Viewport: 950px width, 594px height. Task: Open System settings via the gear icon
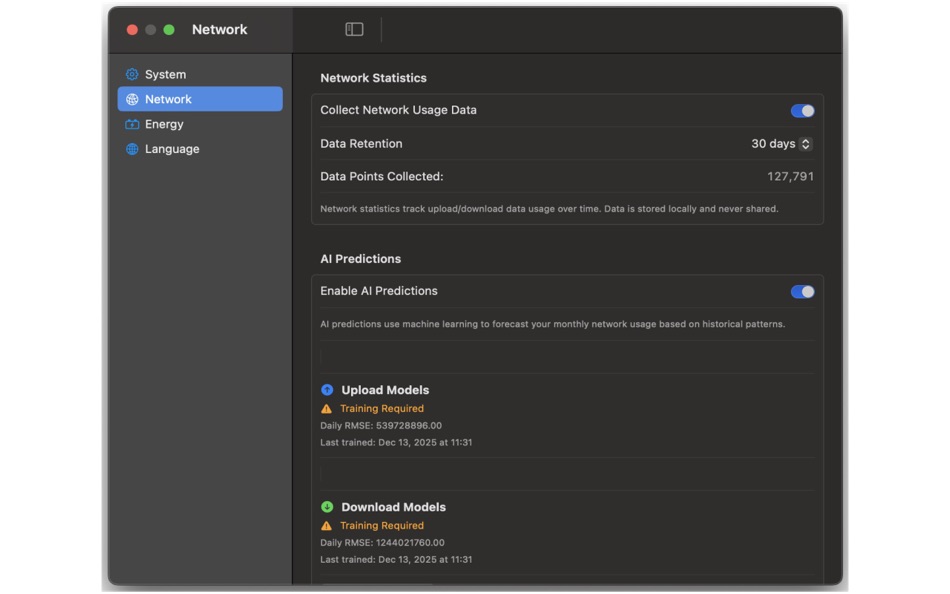(130, 74)
